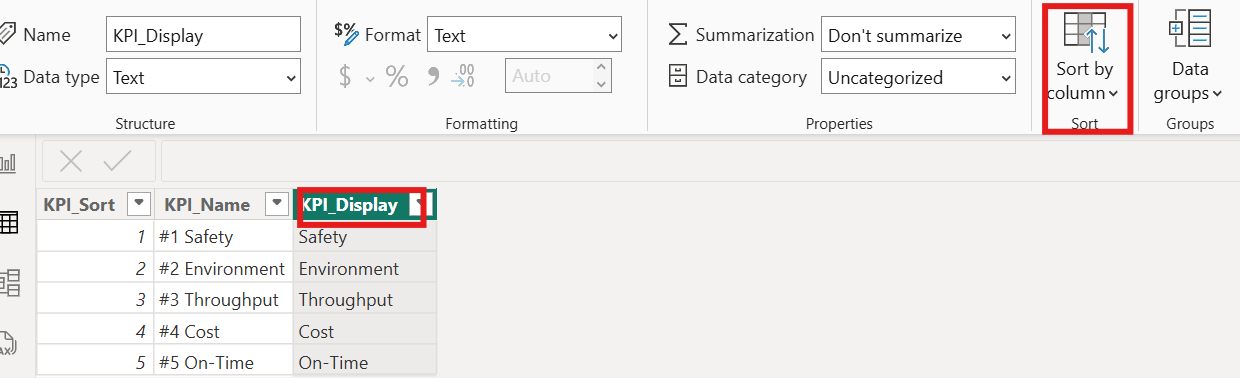Select the cell '#4 Cost'
1240x378 pixels.
224,331
